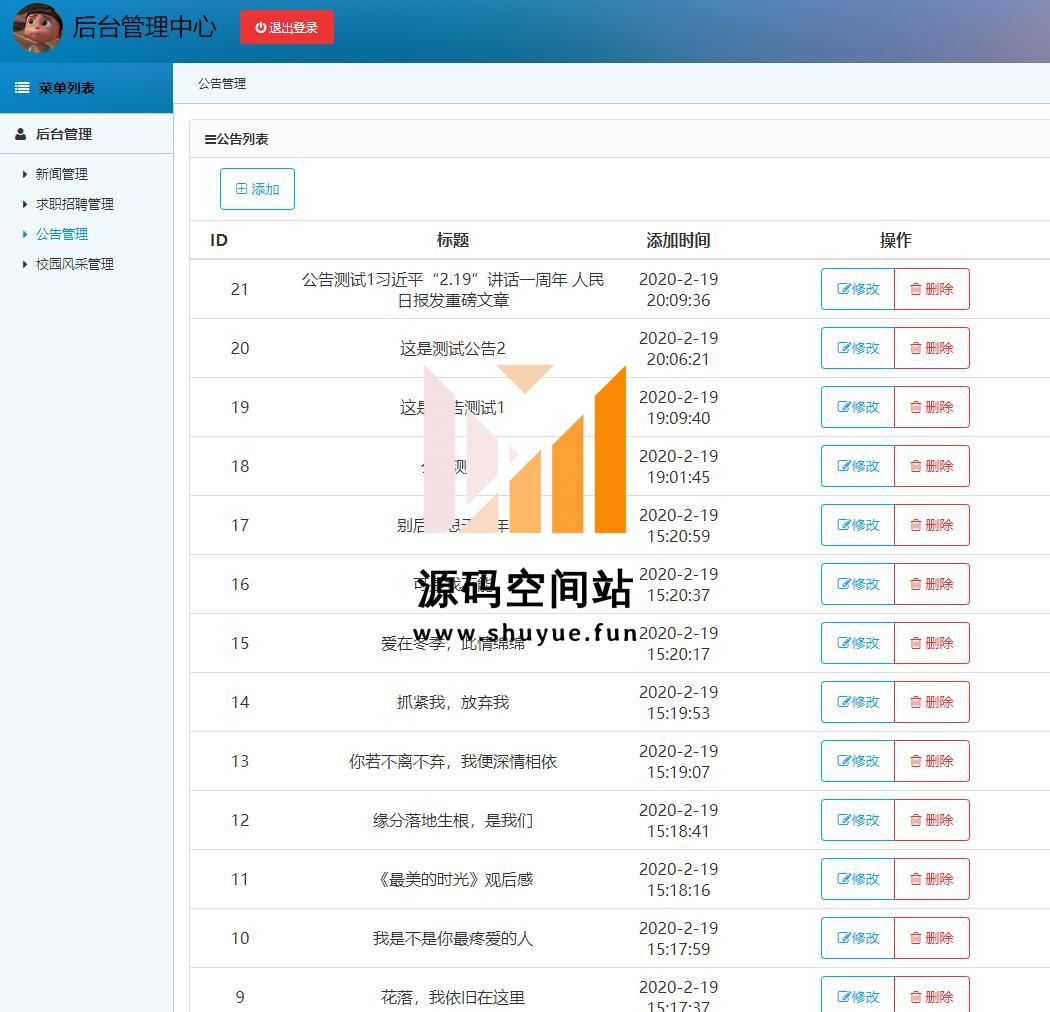Select 公告管理 in the sidebar
Screen dimensions: 1050x1012
tap(62, 234)
